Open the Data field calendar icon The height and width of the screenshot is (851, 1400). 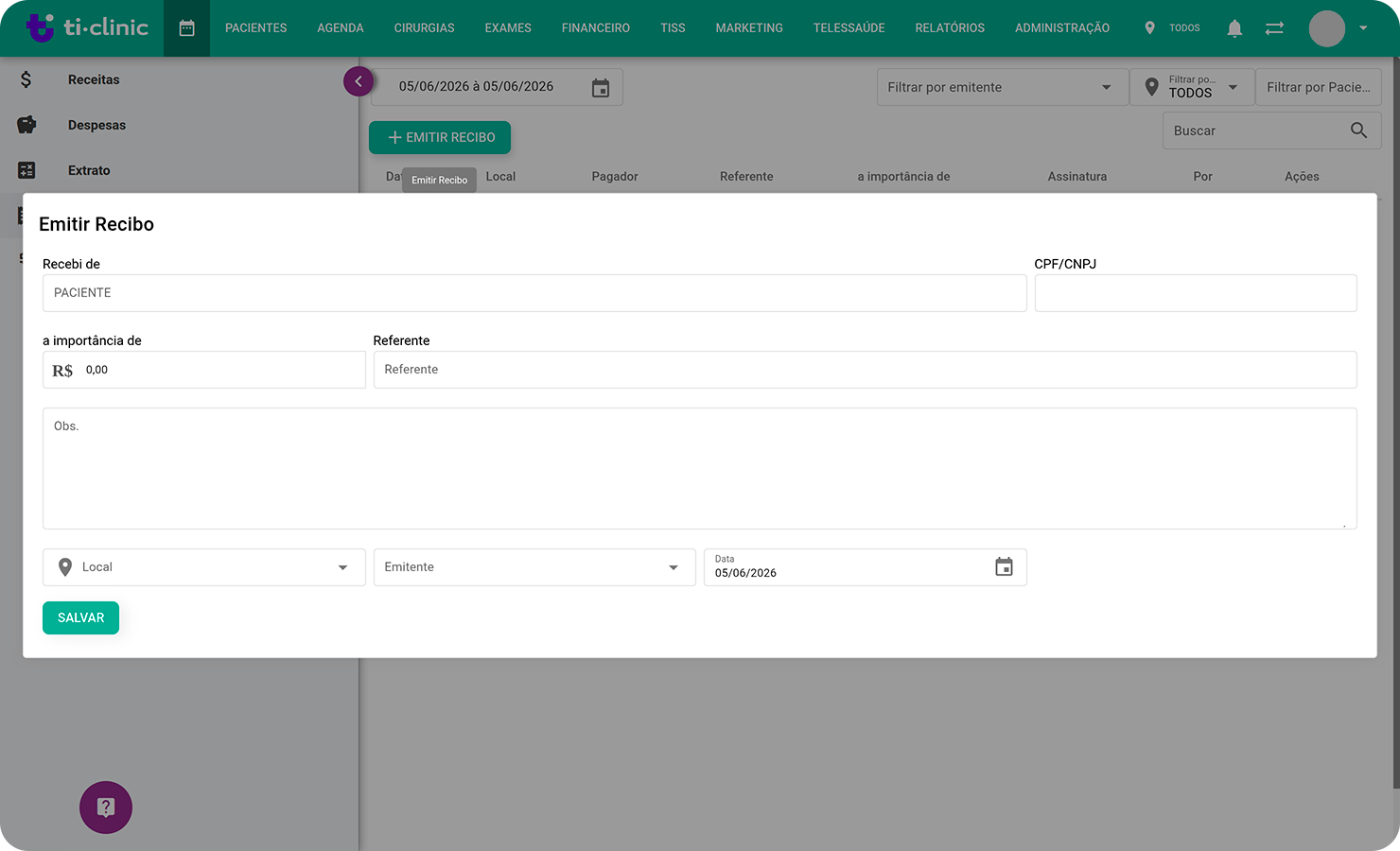click(x=1004, y=566)
